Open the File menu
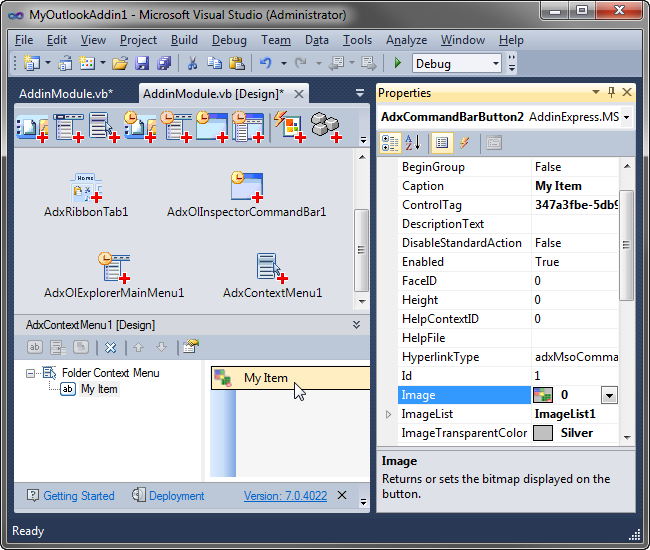This screenshot has width=650, height=550. [24, 40]
